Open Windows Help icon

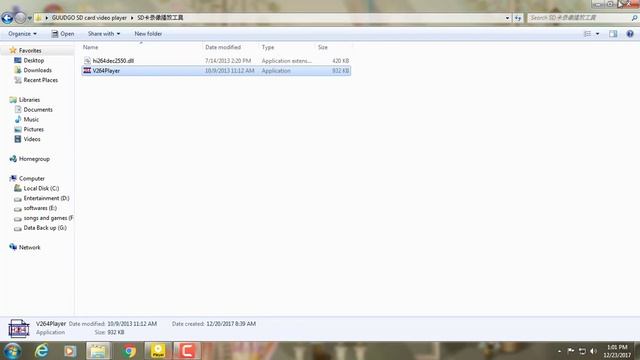click(x=630, y=34)
